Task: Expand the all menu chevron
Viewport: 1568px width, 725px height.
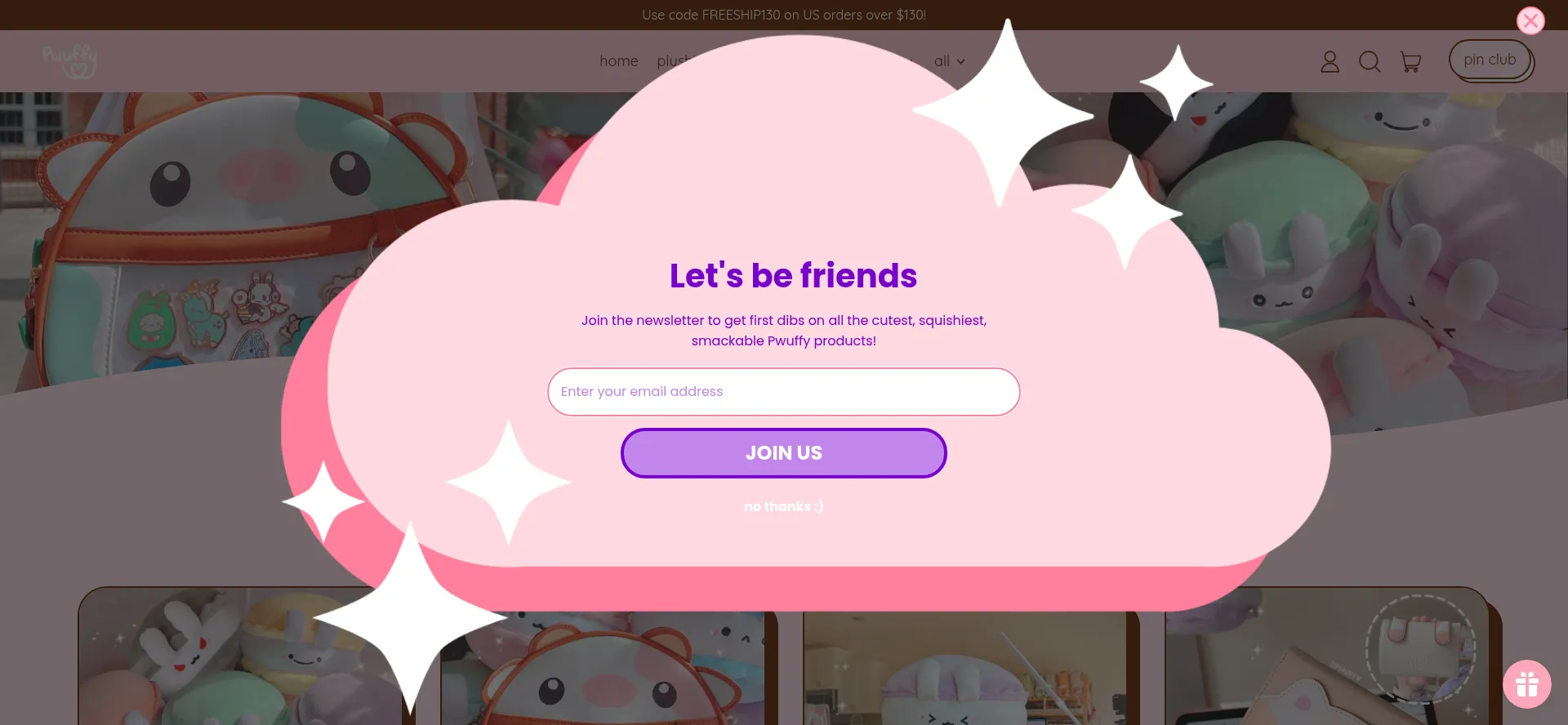Action: (960, 61)
